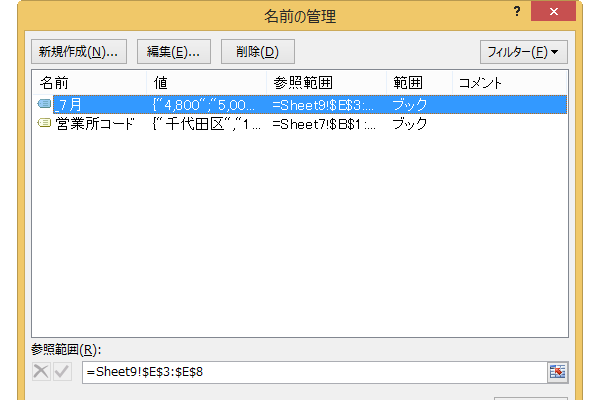Screen dimensions: 600x400
Task: Sort by the 参照範囲 column header
Action: [x=326, y=83]
